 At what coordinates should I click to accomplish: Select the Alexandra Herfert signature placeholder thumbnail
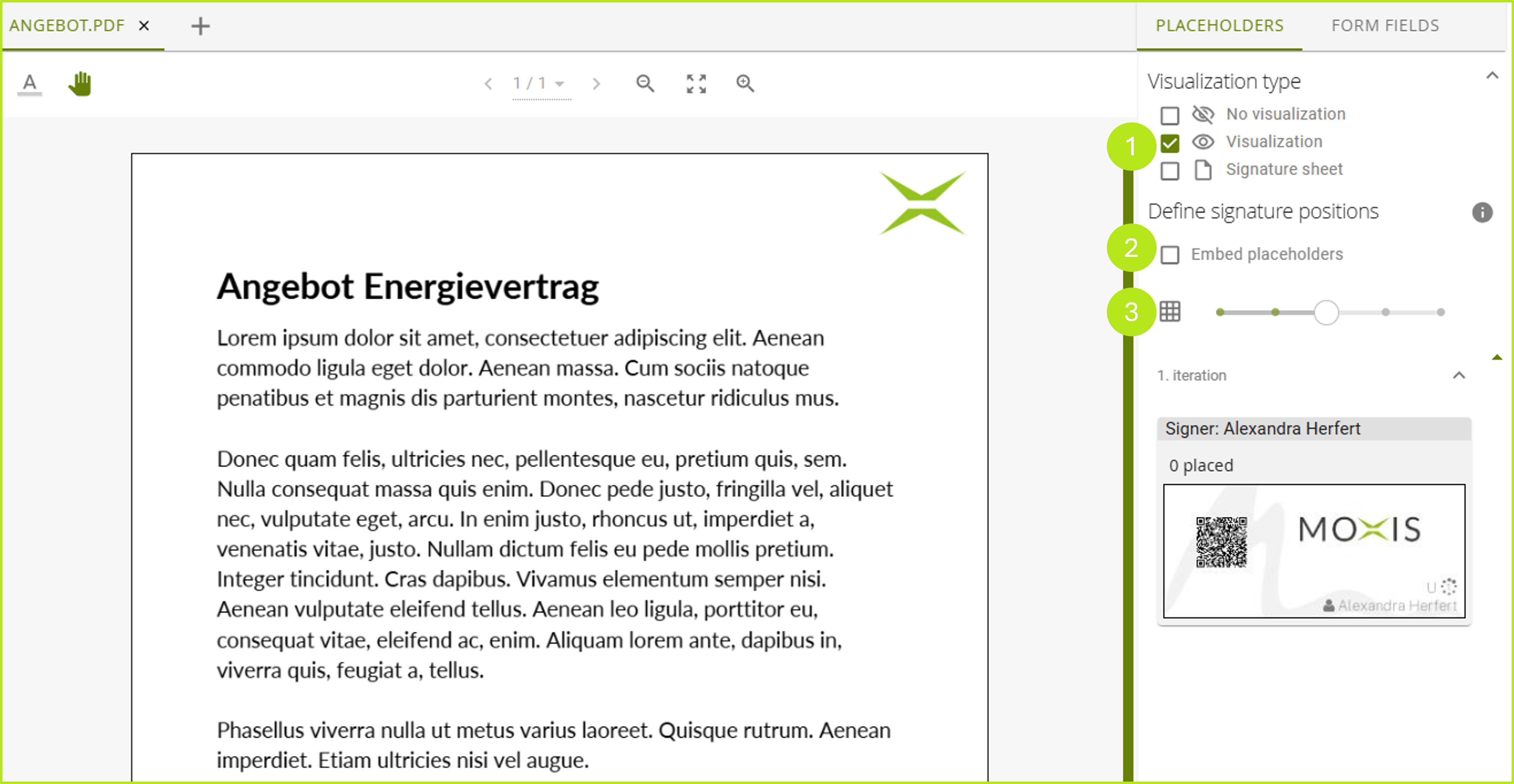1314,552
